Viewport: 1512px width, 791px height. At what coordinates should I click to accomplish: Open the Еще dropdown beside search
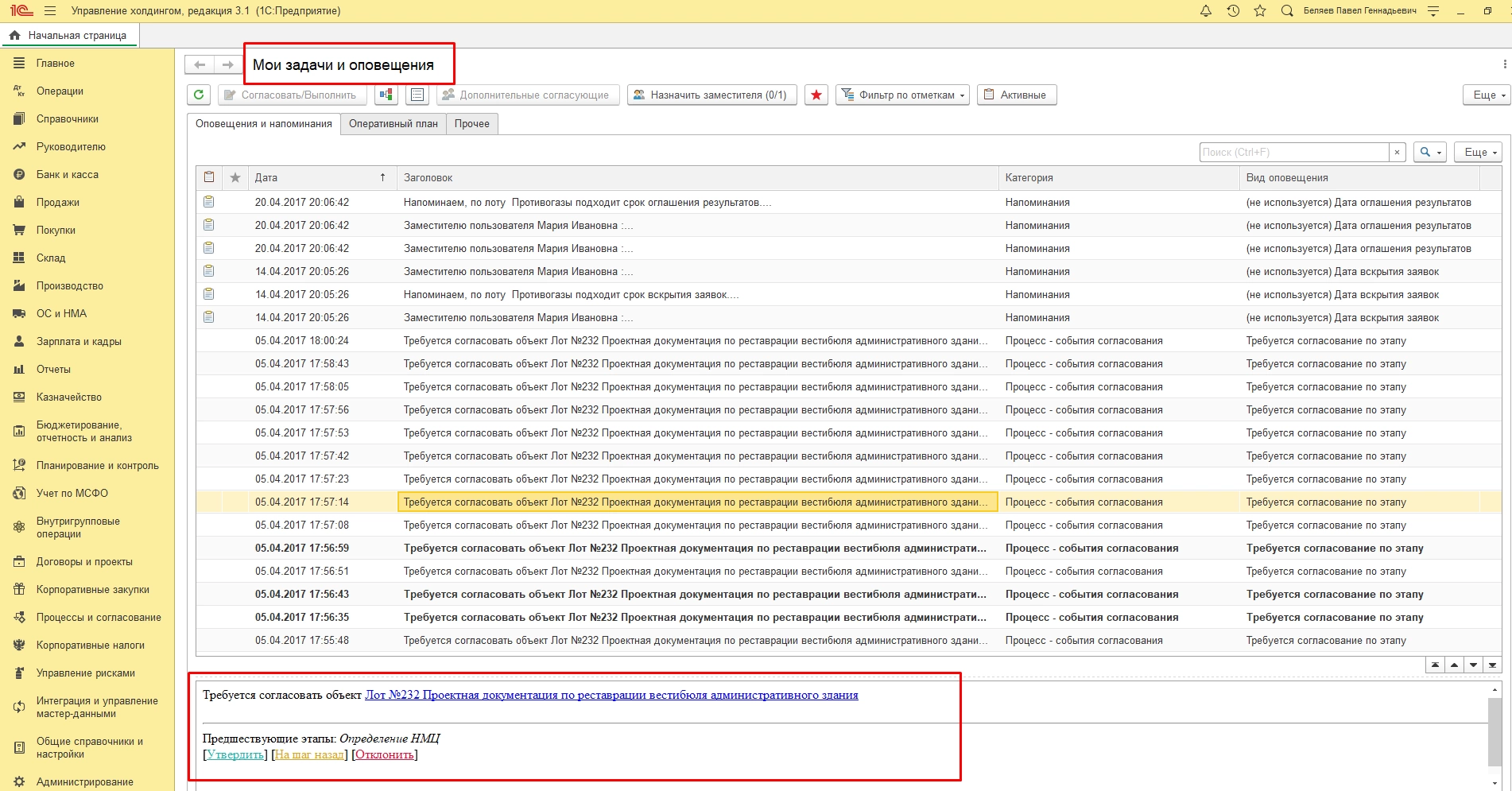click(1478, 152)
